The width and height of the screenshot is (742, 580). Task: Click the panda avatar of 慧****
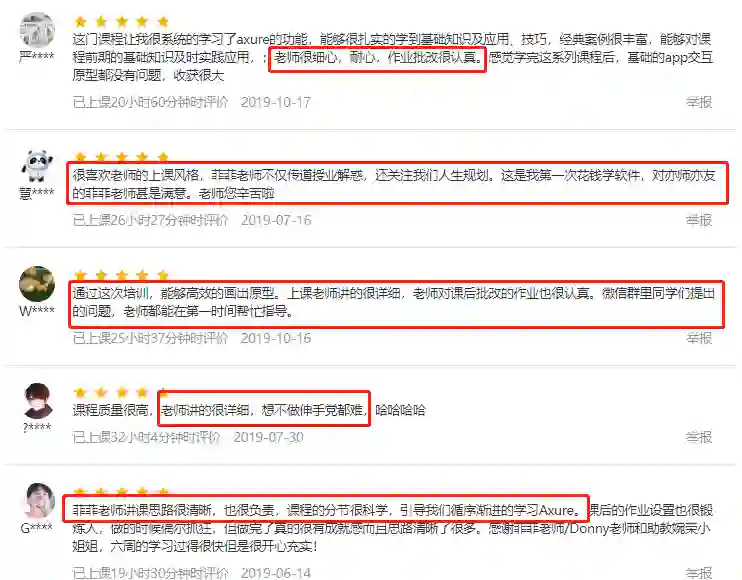tap(37, 166)
